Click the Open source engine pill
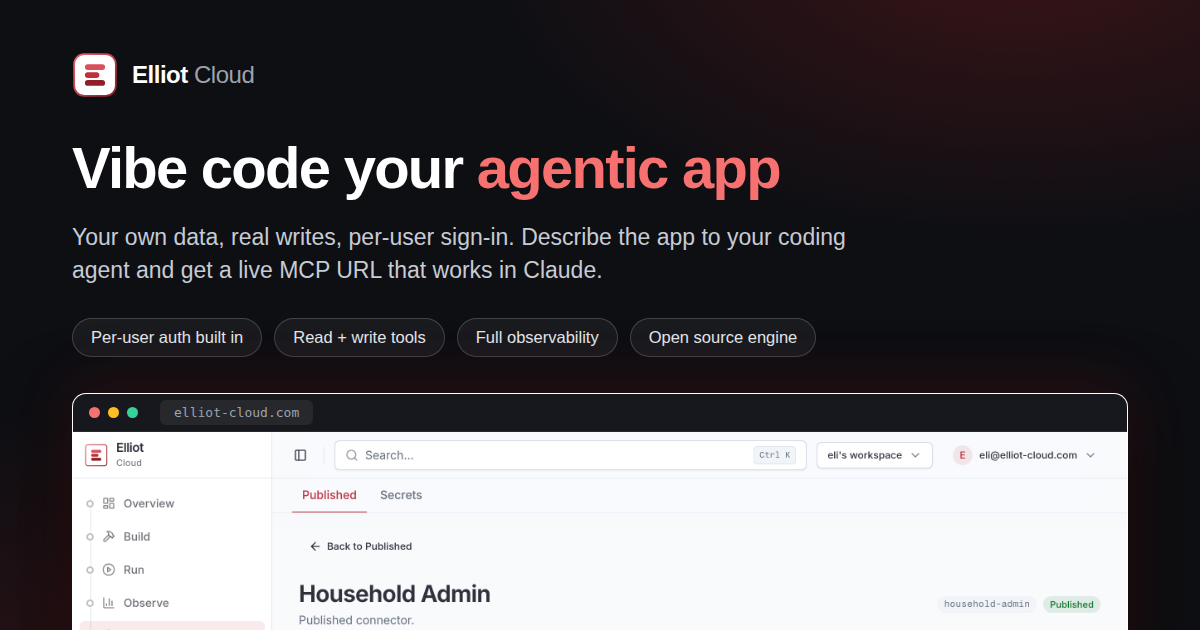 click(x=723, y=337)
